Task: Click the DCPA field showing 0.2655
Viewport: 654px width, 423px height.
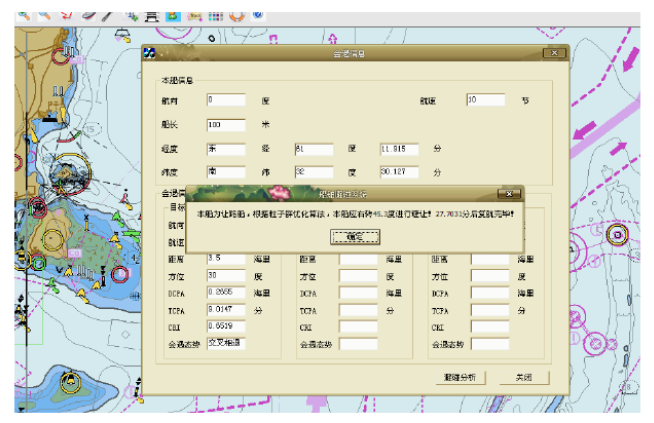Action: [x=226, y=293]
